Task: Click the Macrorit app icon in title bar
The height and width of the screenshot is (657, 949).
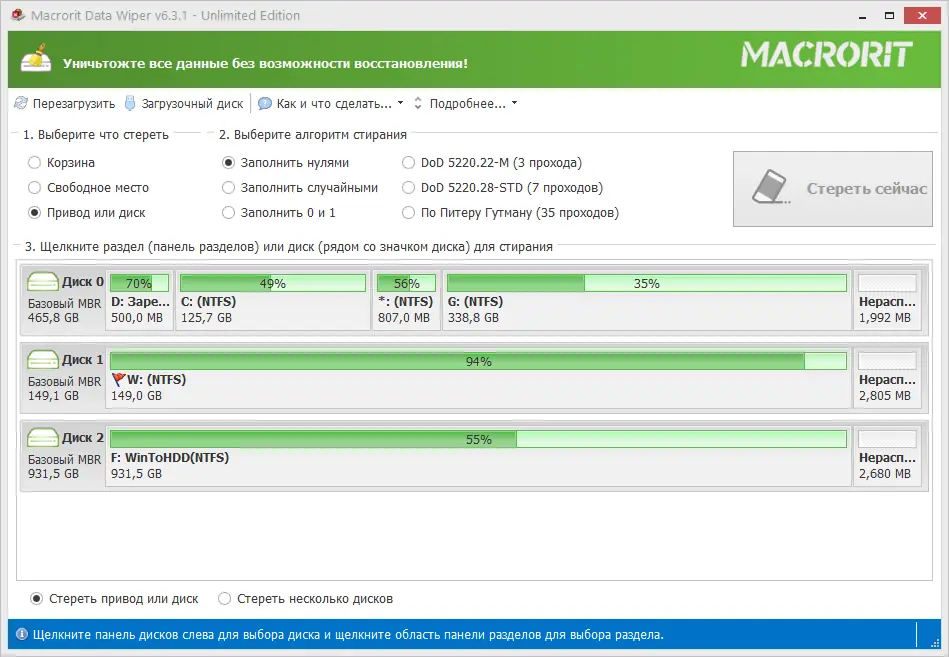Action: pyautogui.click(x=18, y=15)
